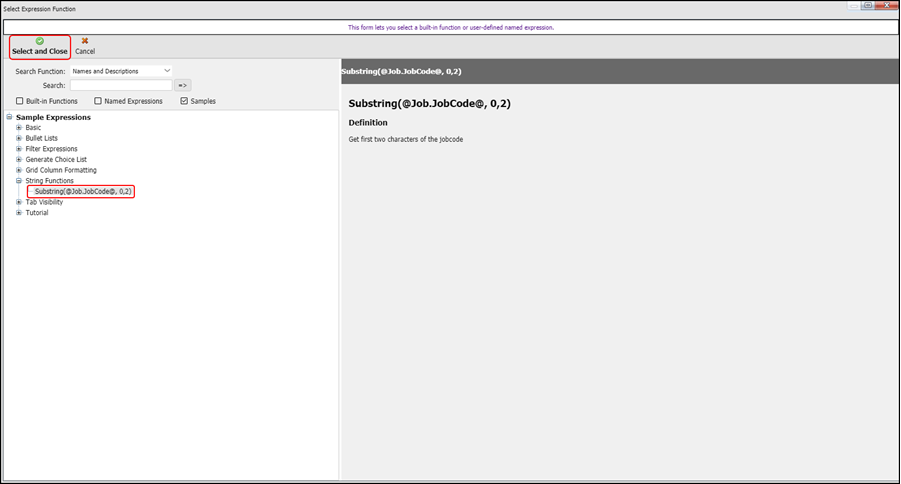Collapse the String Functions node
The image size is (901, 484).
coord(19,181)
